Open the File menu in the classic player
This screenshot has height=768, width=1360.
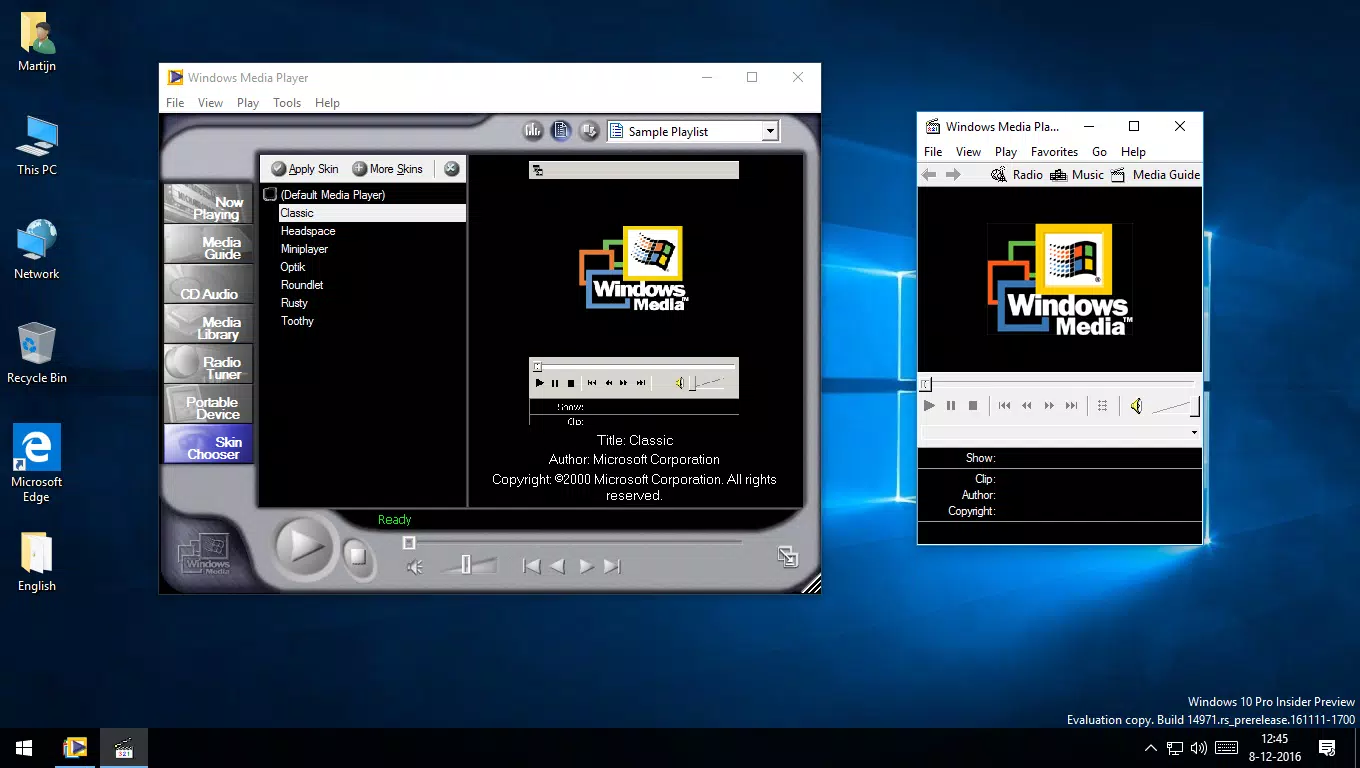[x=933, y=152]
